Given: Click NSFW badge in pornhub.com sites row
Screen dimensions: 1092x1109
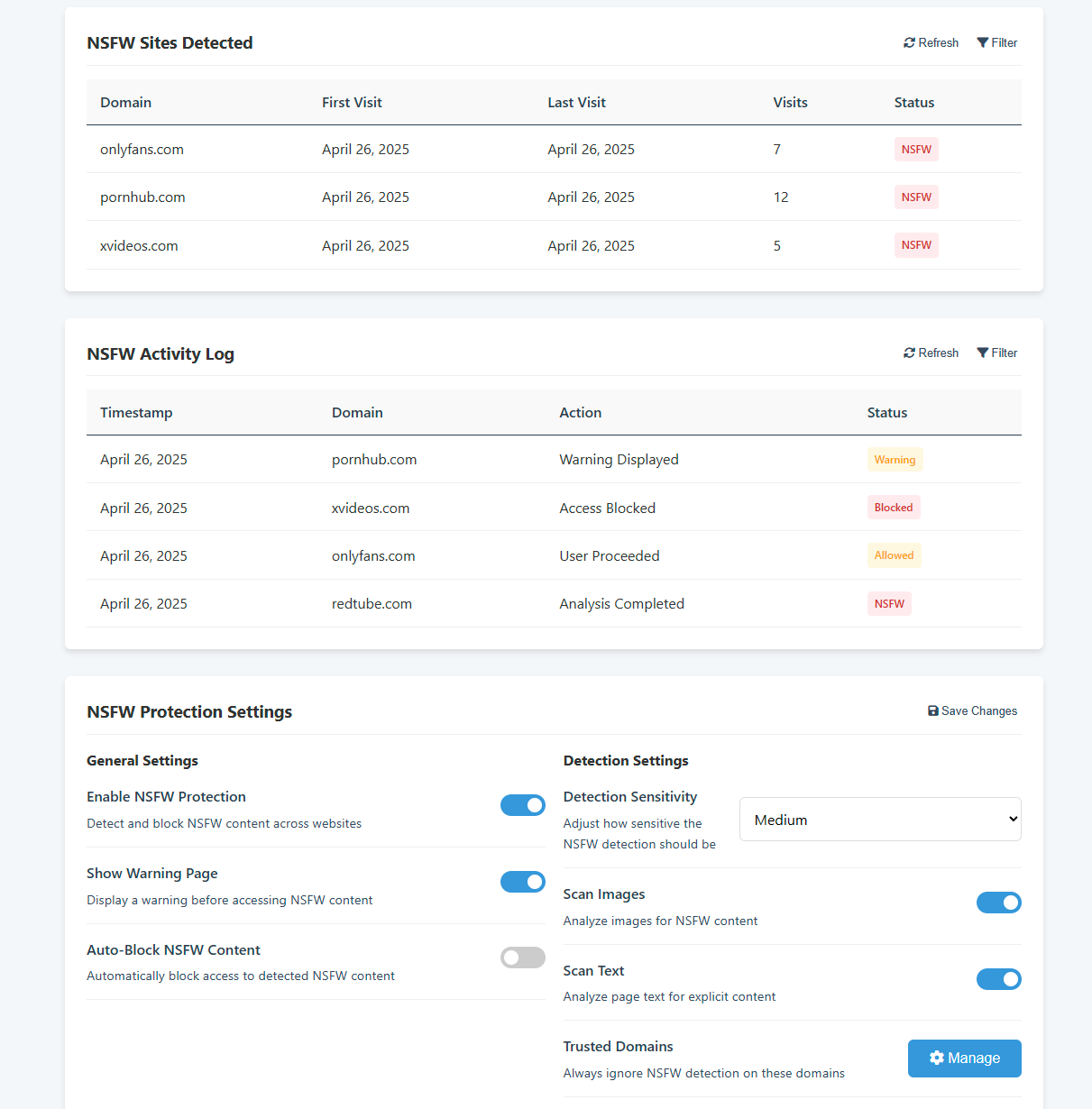Looking at the screenshot, I should pos(916,197).
